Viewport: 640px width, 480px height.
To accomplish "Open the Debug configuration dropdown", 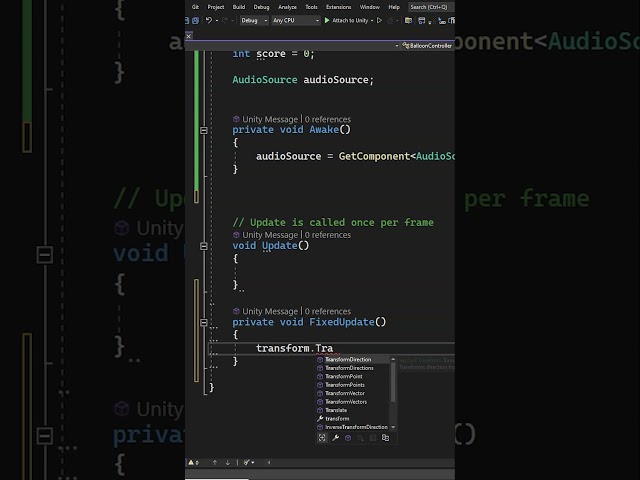I will (x=254, y=20).
